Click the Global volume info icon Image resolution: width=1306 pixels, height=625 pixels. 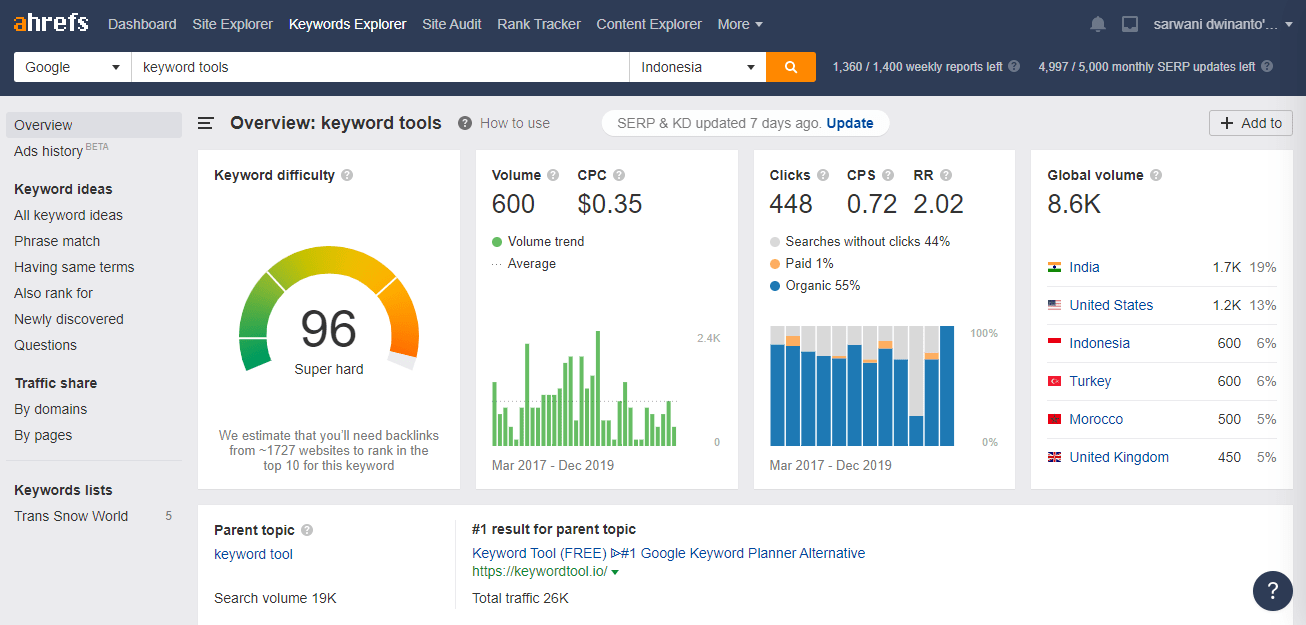pos(1156,175)
